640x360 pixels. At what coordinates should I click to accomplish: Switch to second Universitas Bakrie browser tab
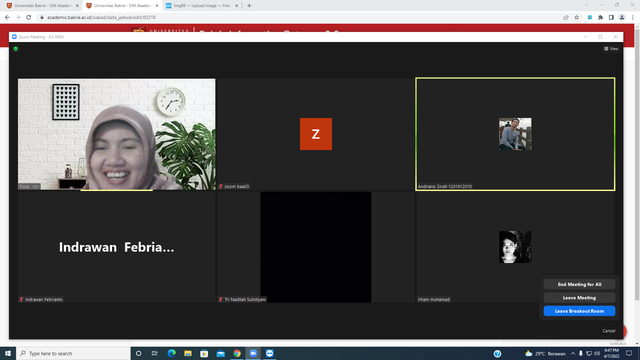click(122, 6)
